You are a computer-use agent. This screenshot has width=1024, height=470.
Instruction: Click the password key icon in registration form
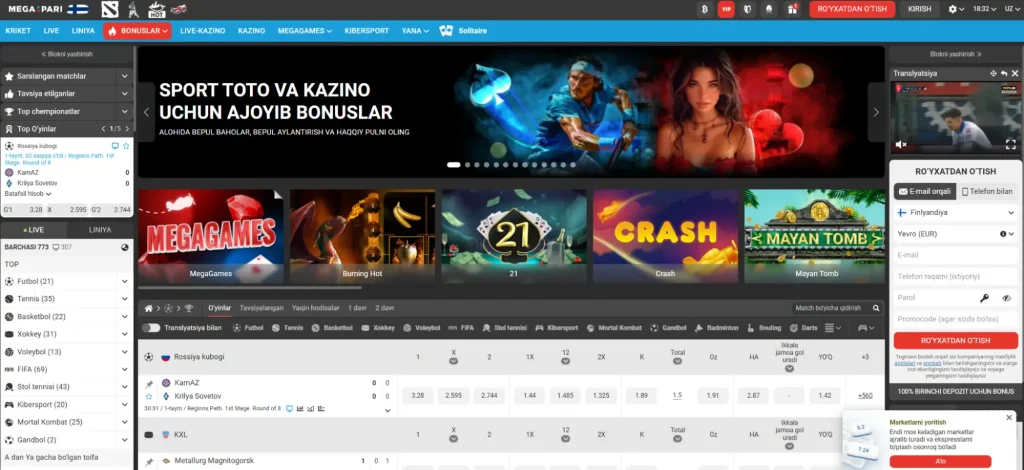[x=984, y=298]
